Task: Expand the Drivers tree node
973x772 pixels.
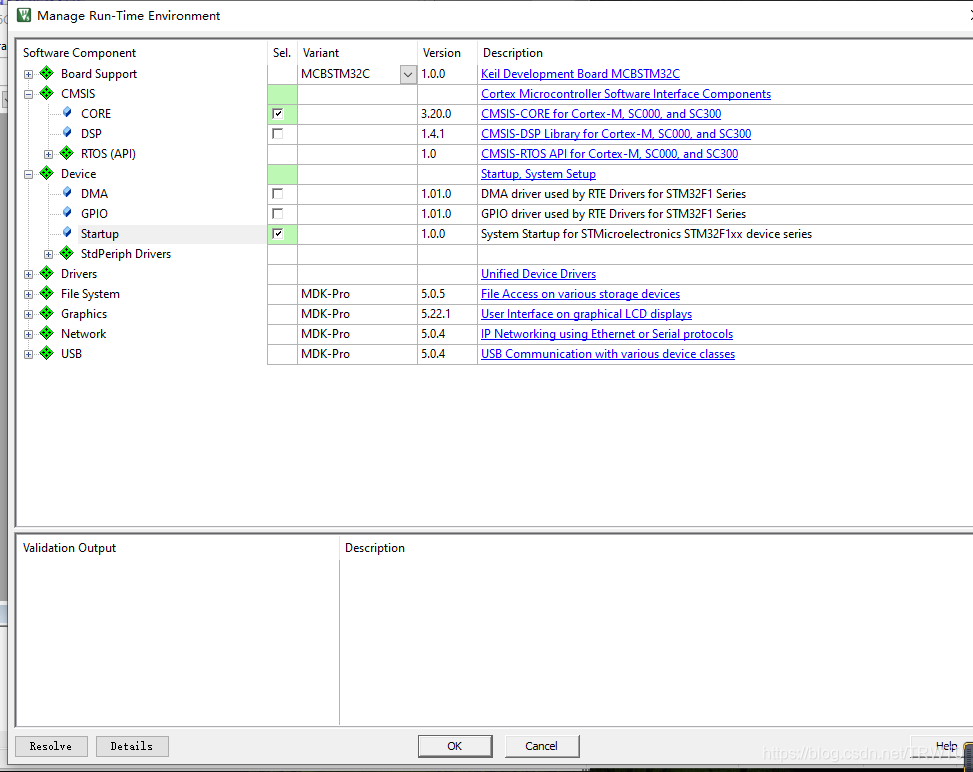Action: coord(29,274)
